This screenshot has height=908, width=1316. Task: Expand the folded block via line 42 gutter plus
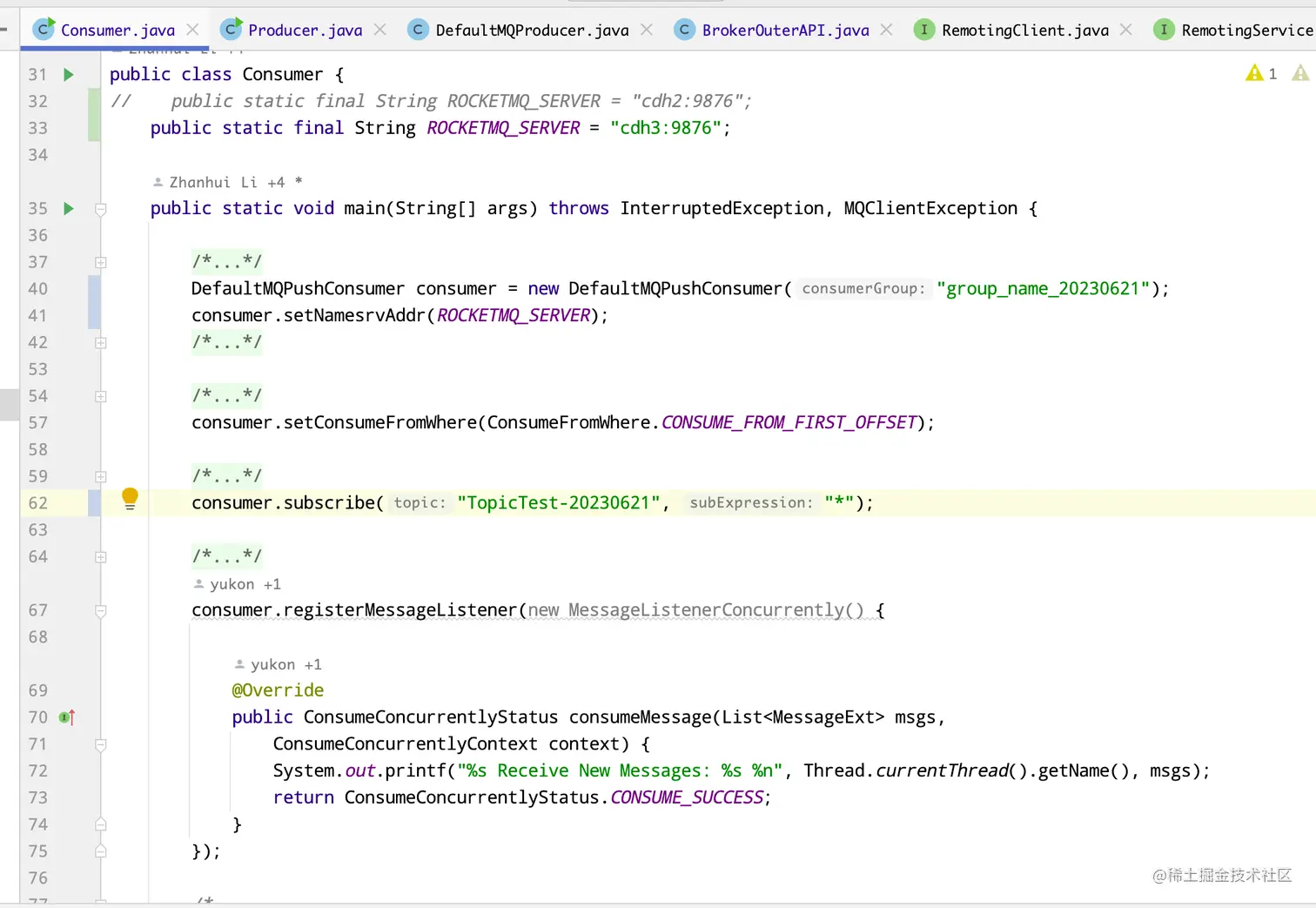point(101,343)
